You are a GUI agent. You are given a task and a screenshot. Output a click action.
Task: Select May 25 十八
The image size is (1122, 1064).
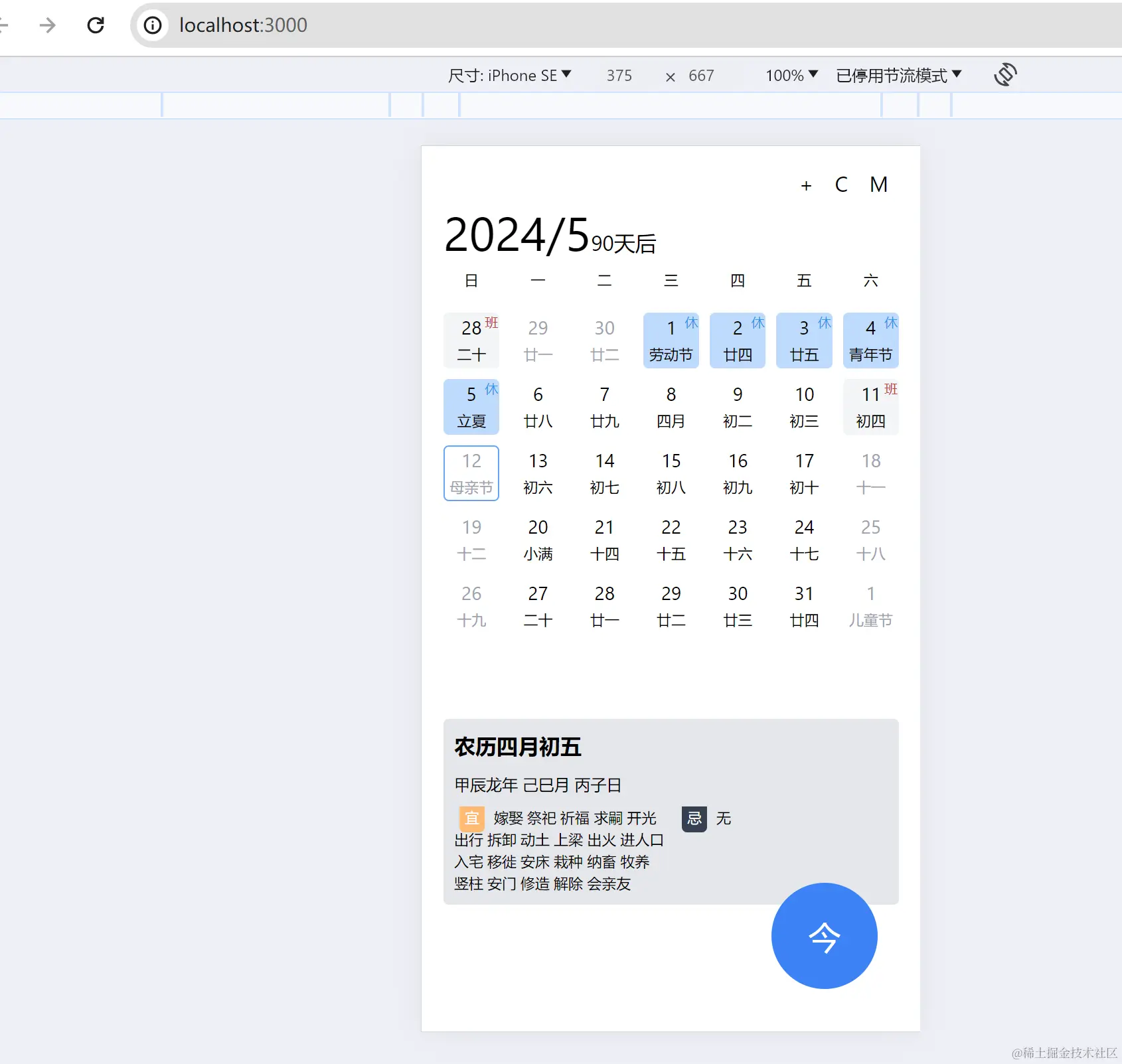871,540
